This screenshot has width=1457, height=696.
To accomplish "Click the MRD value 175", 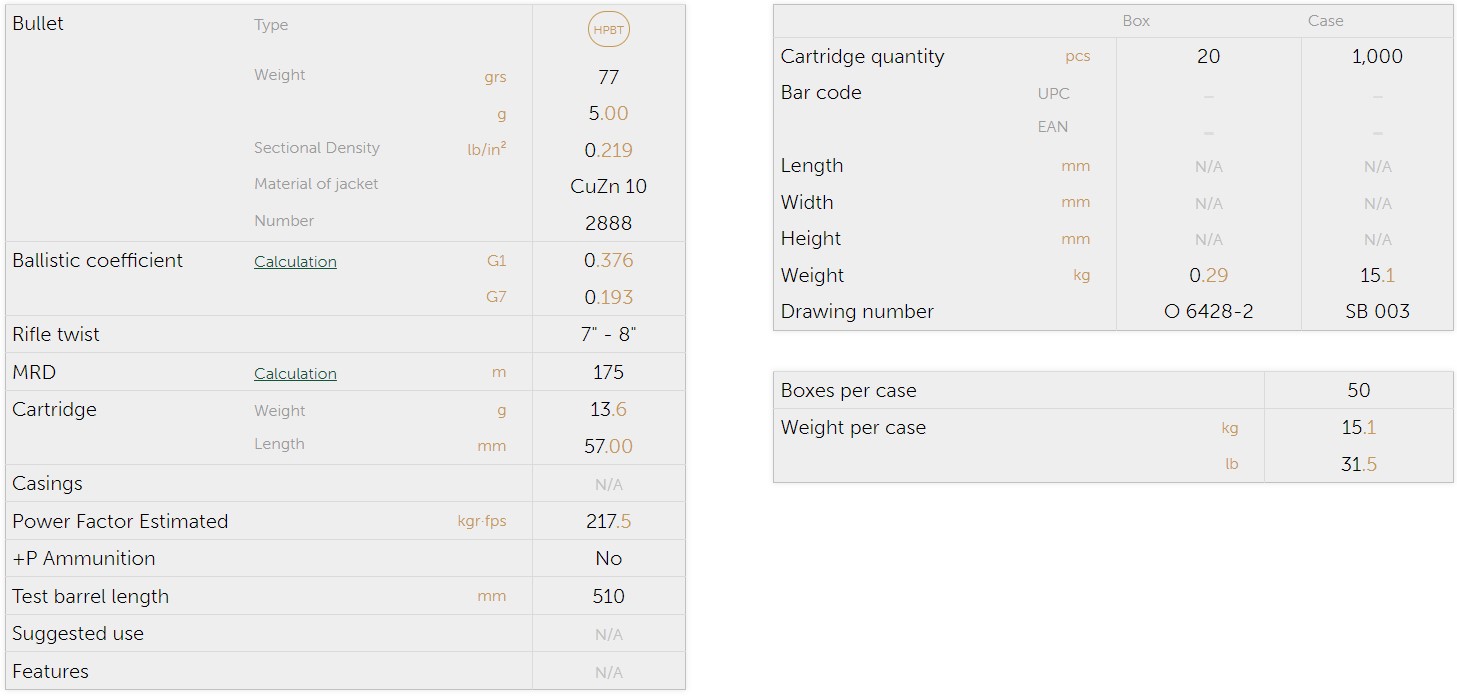I will tap(608, 372).
